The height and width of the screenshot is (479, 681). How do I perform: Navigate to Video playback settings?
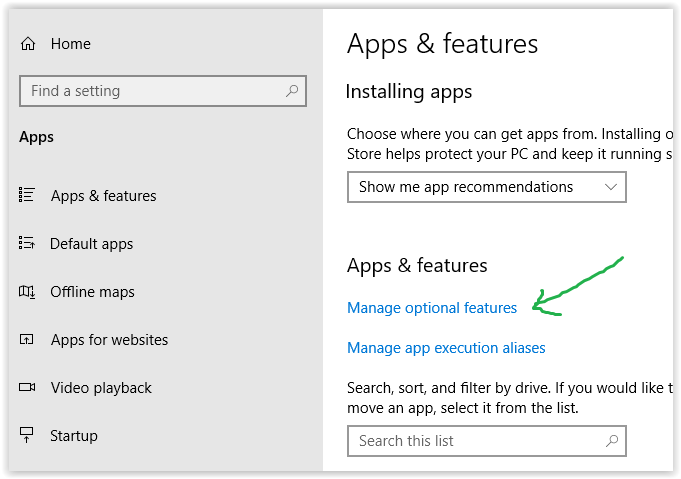click(x=101, y=388)
